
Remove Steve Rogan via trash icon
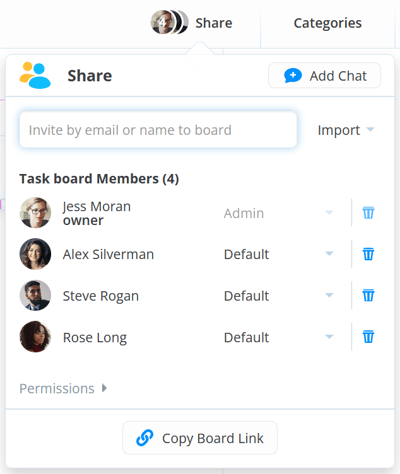pyautogui.click(x=368, y=295)
